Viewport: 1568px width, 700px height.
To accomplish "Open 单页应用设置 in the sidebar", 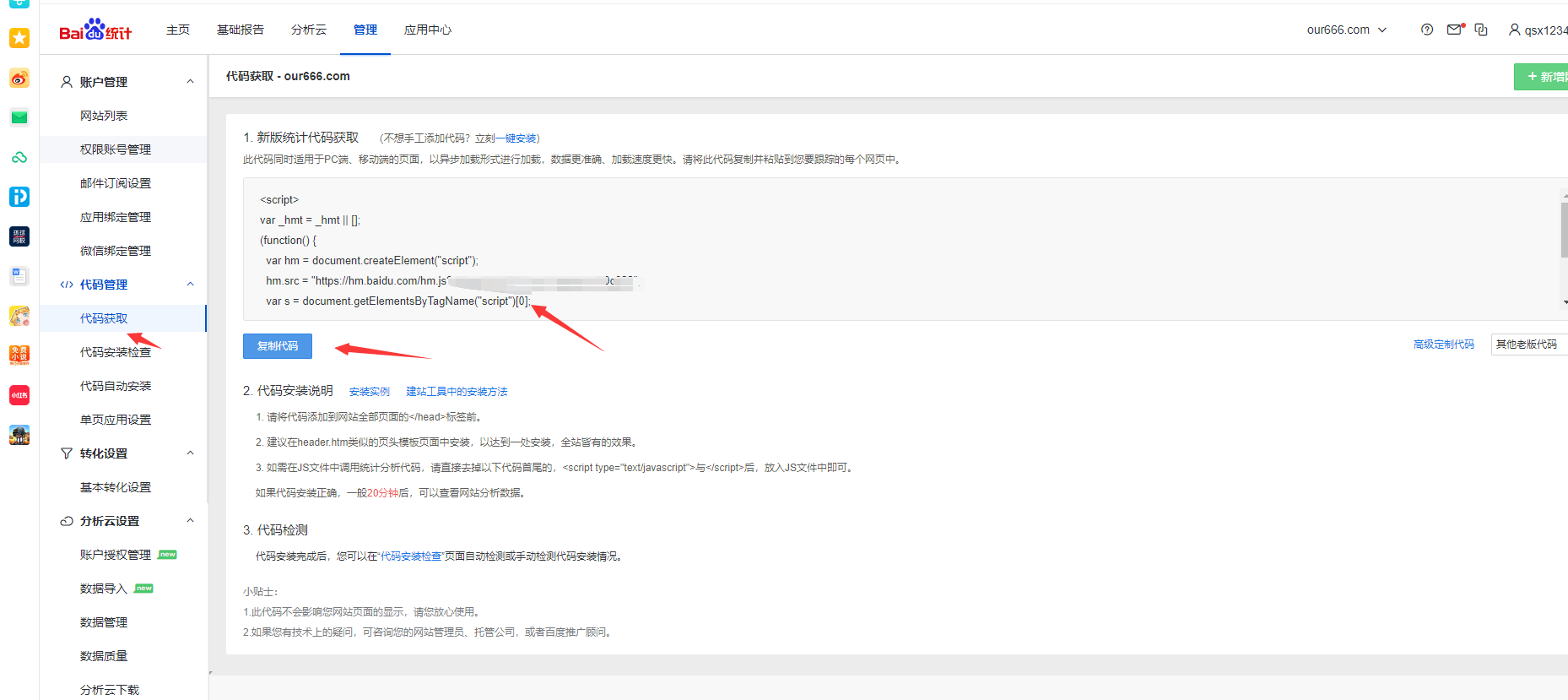I will pos(116,420).
